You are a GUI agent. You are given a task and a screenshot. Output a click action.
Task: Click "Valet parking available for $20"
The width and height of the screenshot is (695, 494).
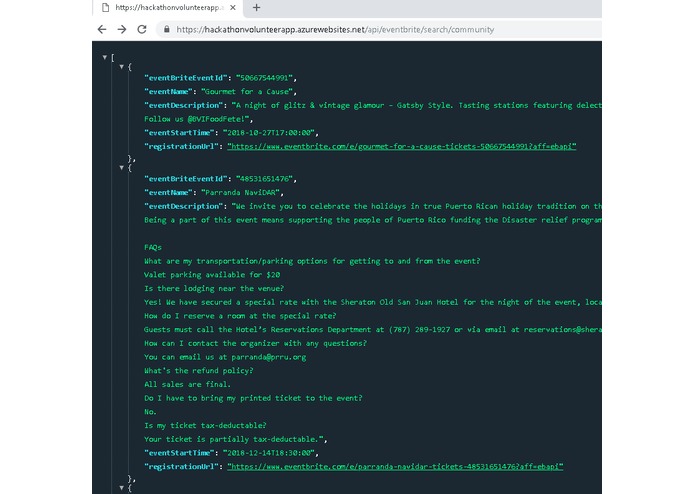click(212, 275)
